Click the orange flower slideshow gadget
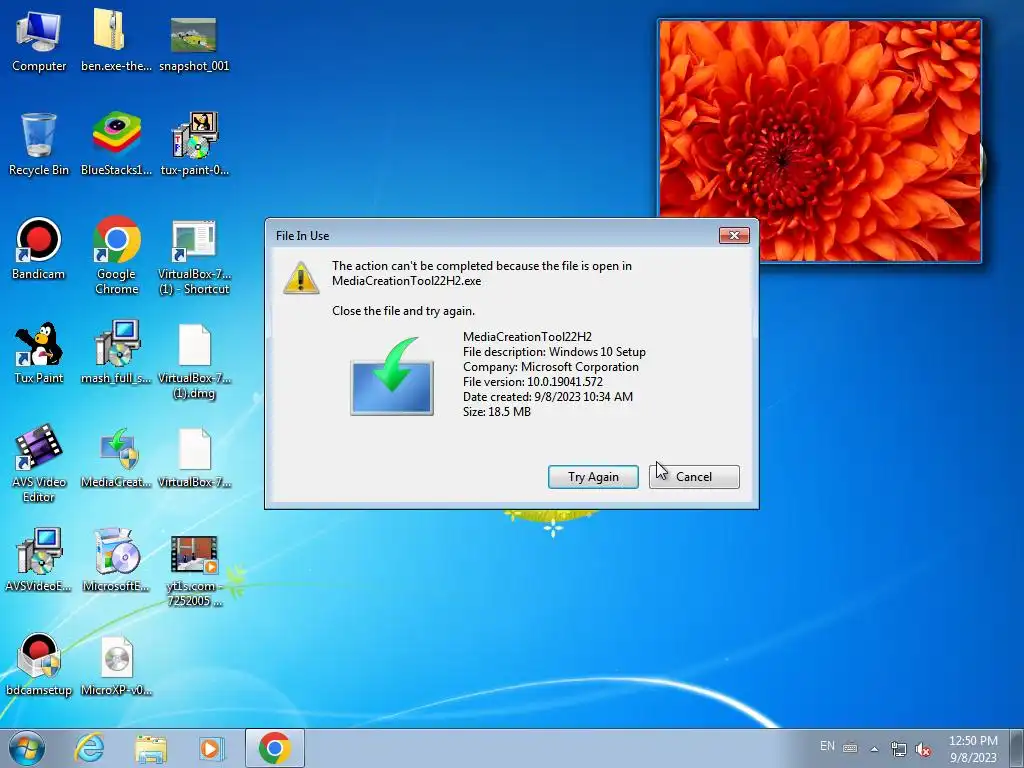The image size is (1024, 768). pyautogui.click(x=820, y=140)
